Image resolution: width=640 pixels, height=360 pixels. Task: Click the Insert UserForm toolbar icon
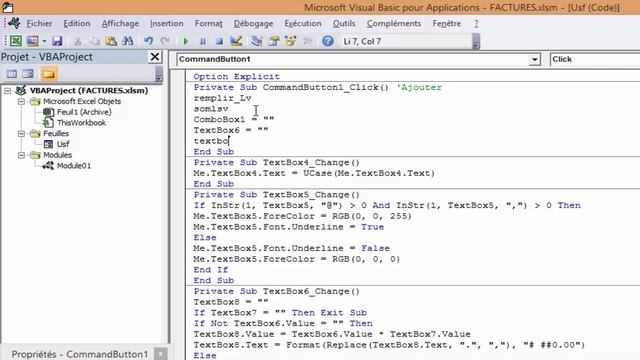pyautogui.click(x=32, y=41)
